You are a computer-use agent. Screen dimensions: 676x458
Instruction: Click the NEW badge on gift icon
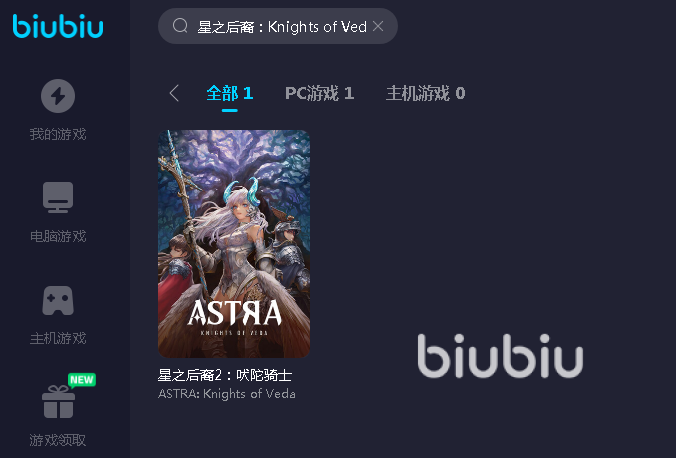[82, 380]
